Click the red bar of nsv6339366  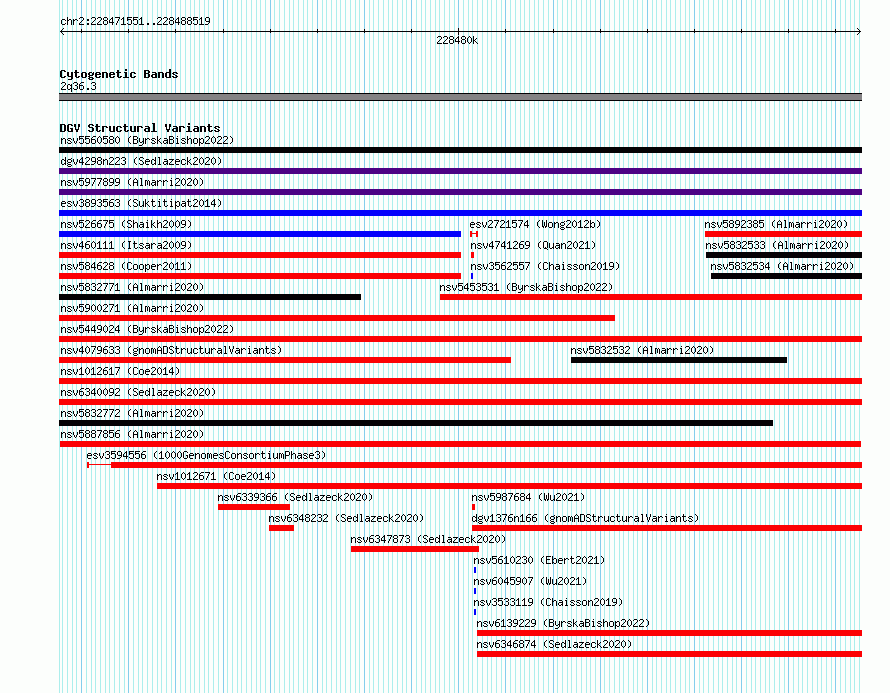pyautogui.click(x=254, y=507)
